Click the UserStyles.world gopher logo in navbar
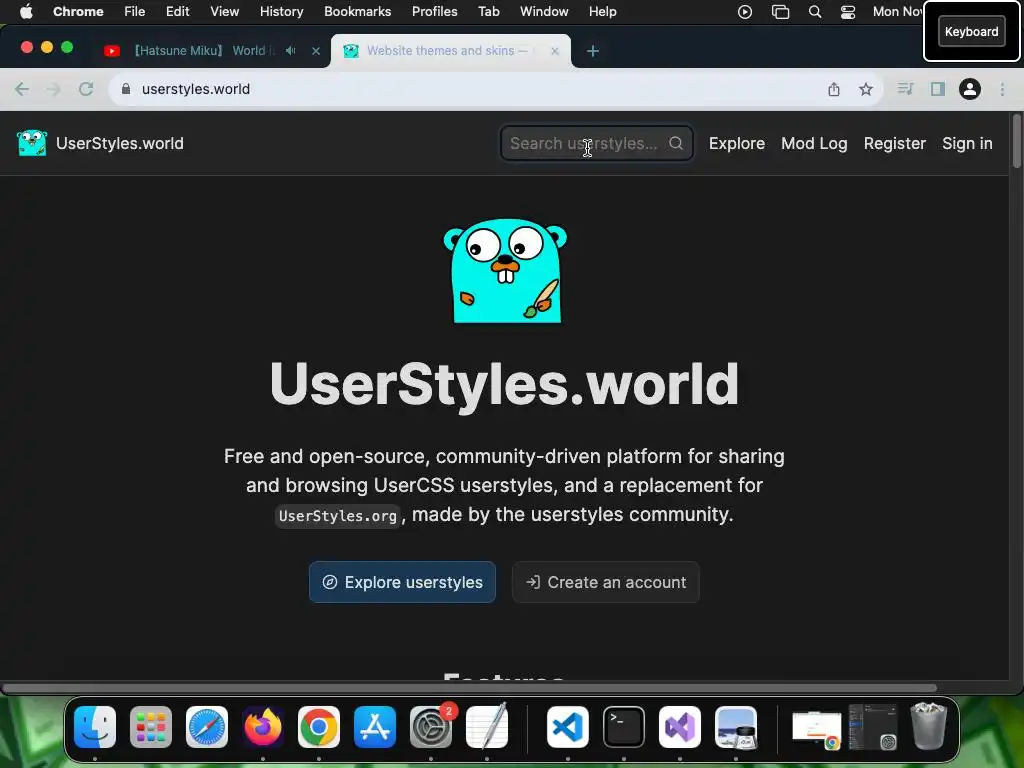The height and width of the screenshot is (768, 1024). tap(32, 143)
